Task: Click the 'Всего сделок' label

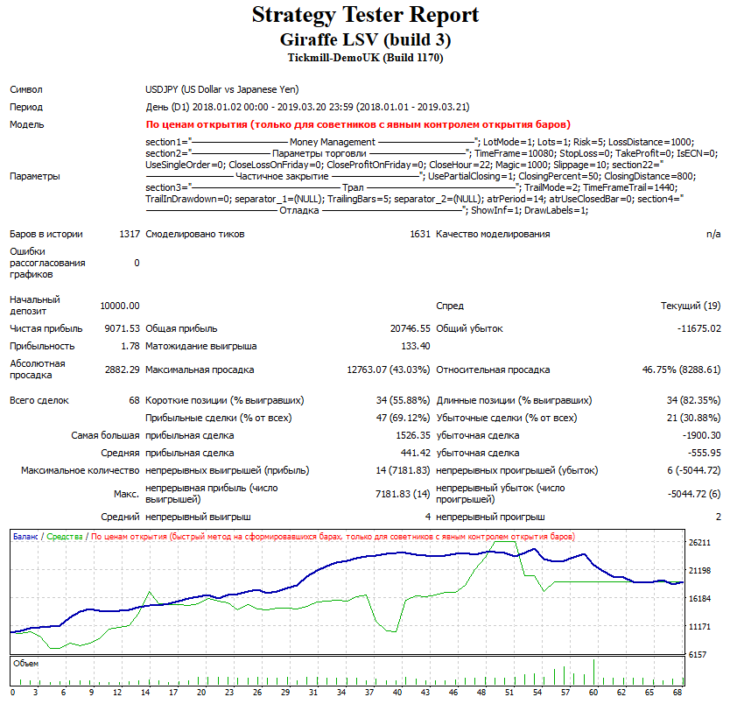Action: pos(39,400)
